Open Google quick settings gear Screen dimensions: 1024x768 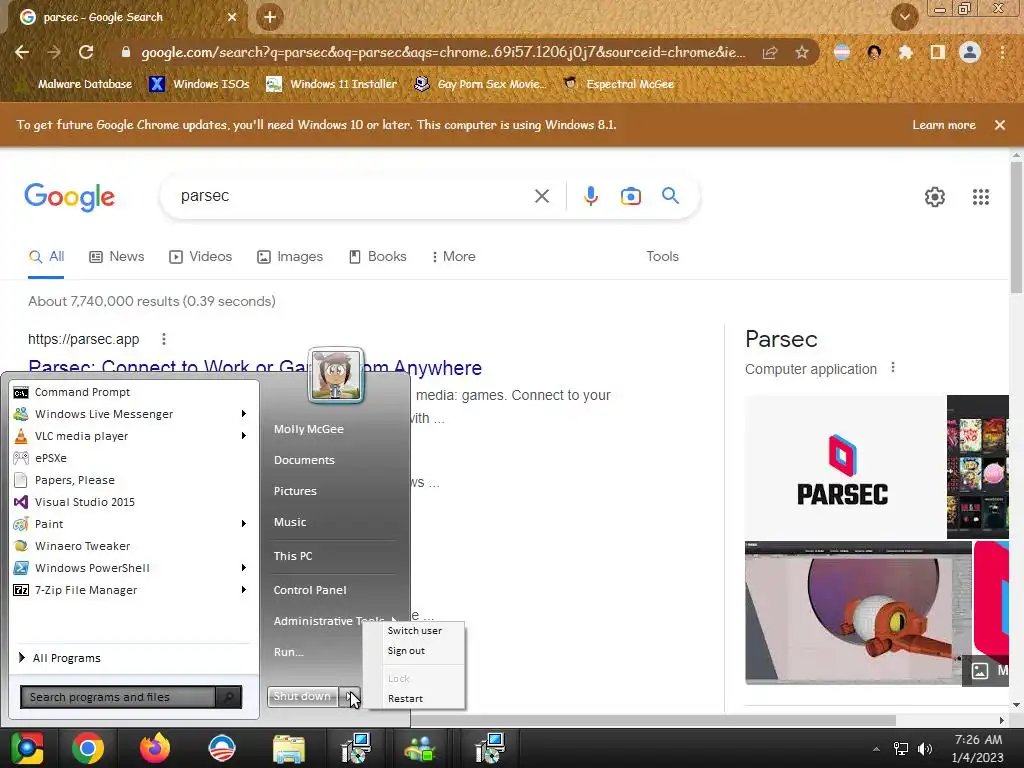(935, 197)
